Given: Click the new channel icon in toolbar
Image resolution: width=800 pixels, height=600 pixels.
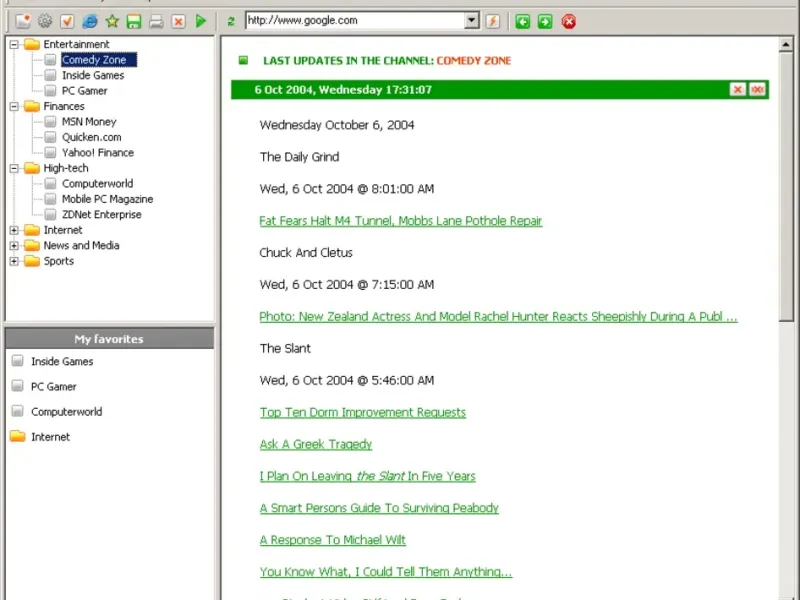Looking at the screenshot, I should pos(23,21).
